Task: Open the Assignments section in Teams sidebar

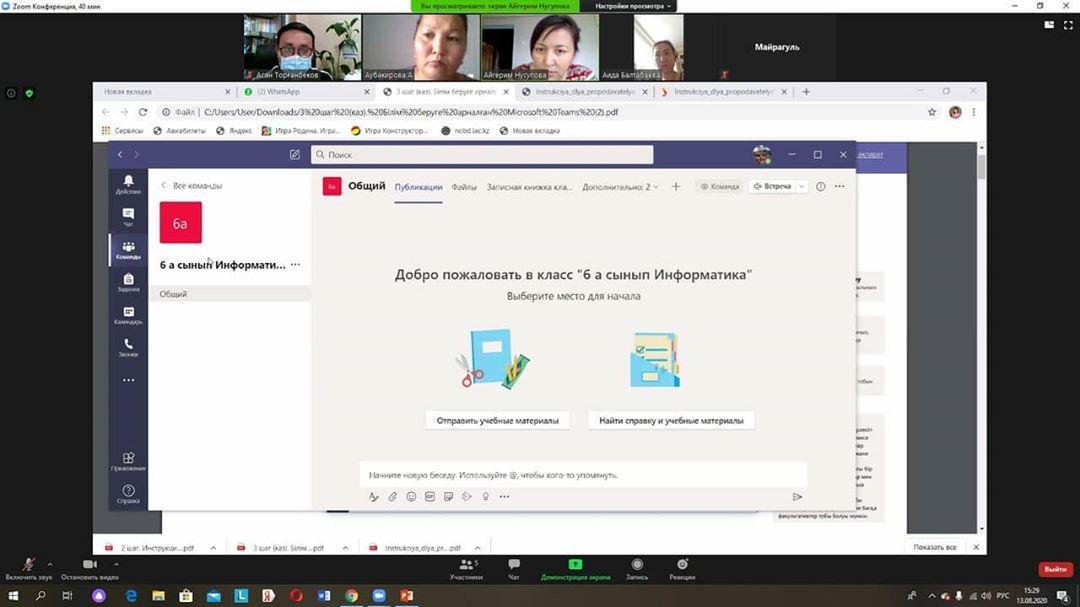Action: tap(128, 283)
